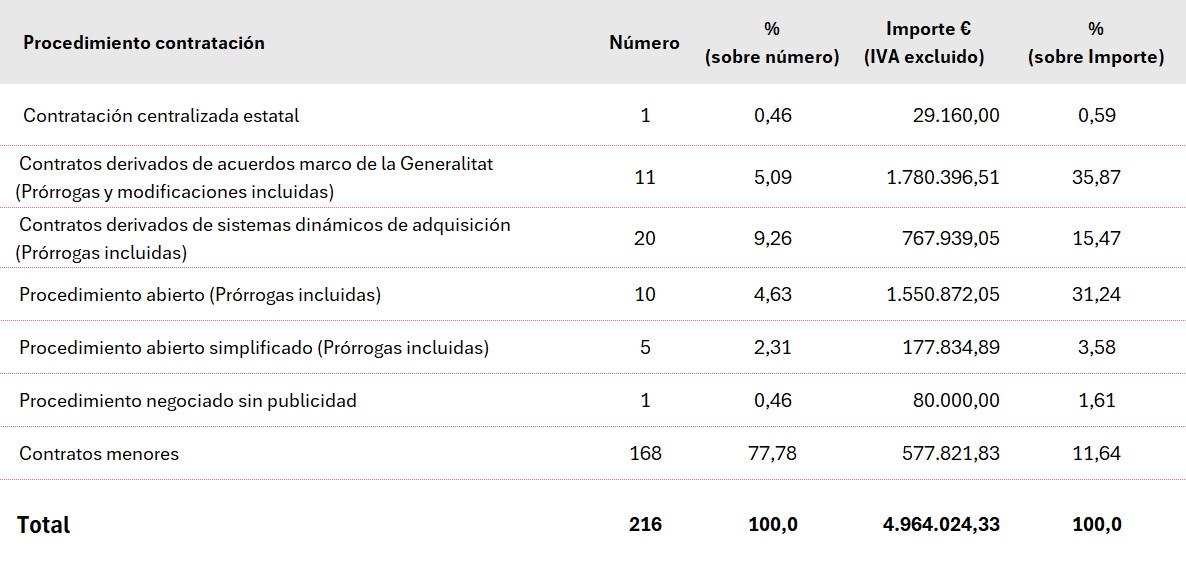Select the 'Procedimiento negociado sin publicidad' label
The image size is (1186, 581).
pyautogui.click(x=188, y=401)
